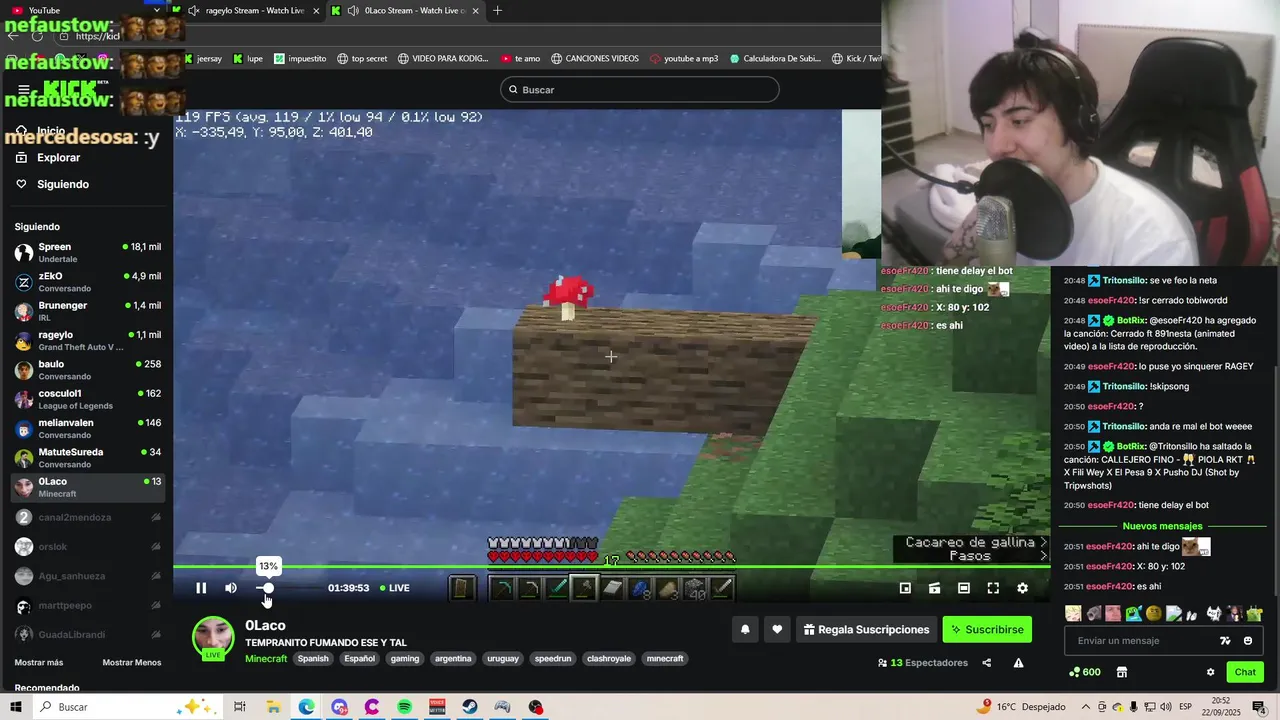The height and width of the screenshot is (720, 1280).
Task: Open the jeersay bookmark
Action: coord(203,59)
